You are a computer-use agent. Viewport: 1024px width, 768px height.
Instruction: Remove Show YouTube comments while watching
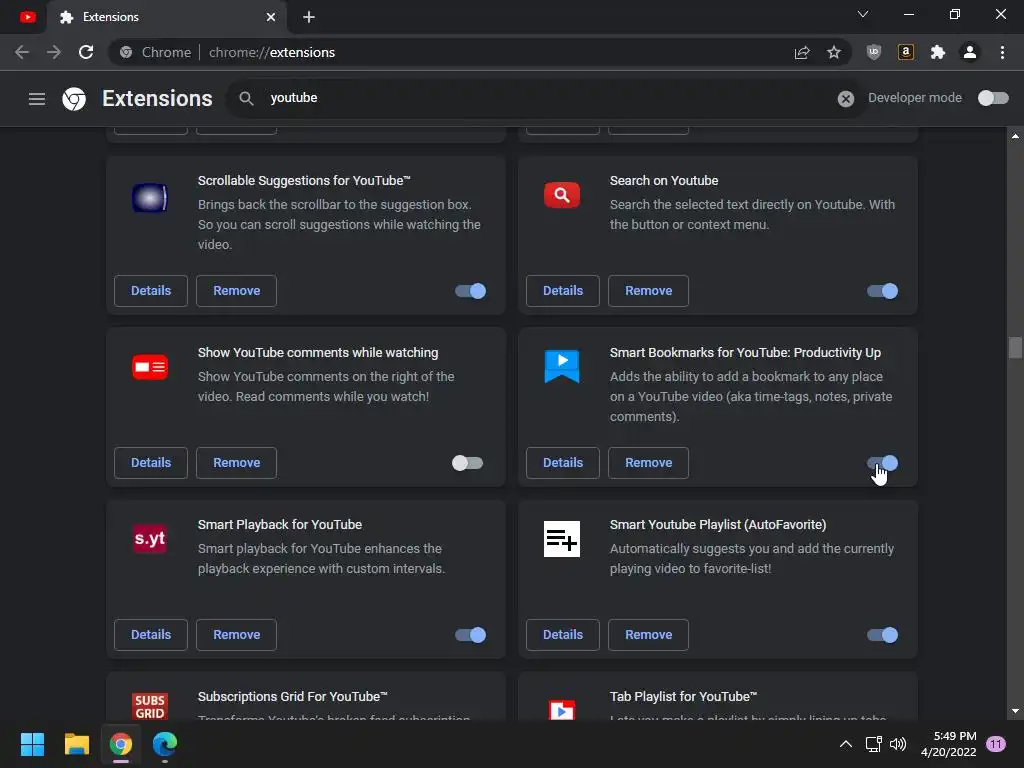(236, 462)
